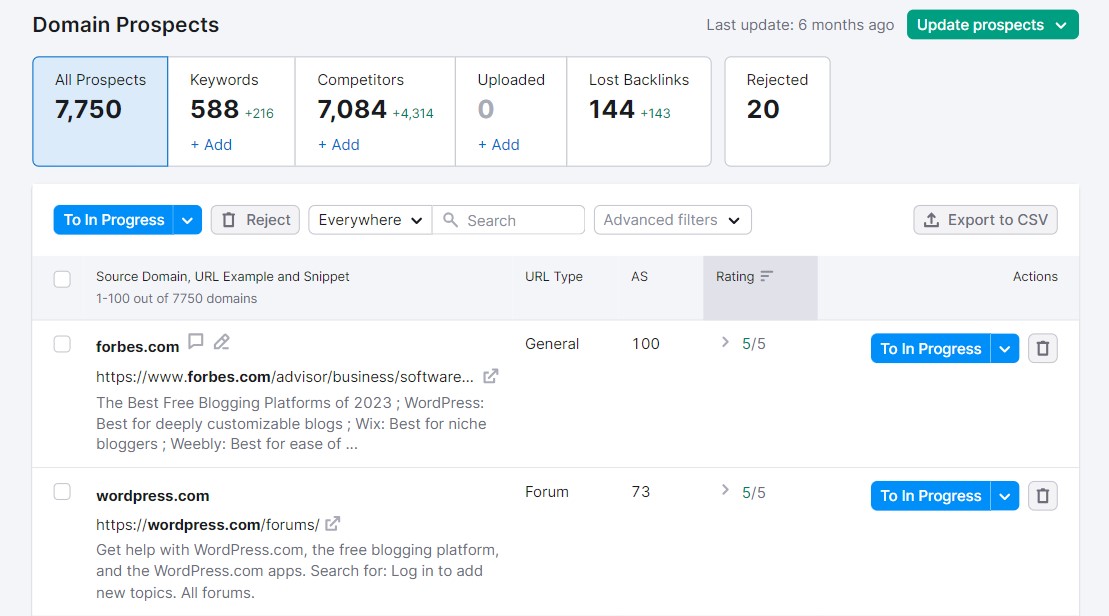Click the General URL type cell
1109x616 pixels.
point(552,344)
